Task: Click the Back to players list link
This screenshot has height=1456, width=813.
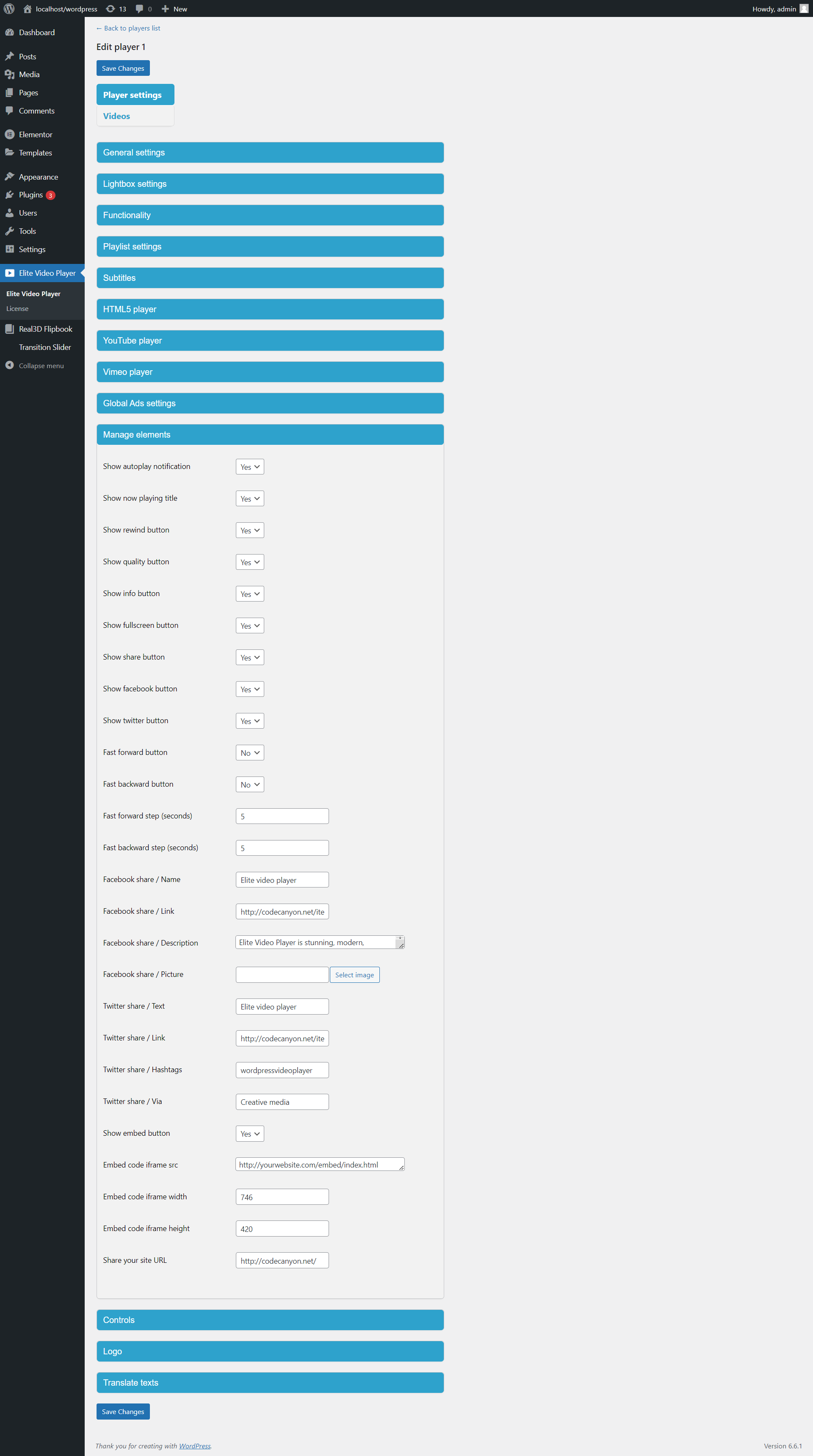Action: tap(128, 28)
